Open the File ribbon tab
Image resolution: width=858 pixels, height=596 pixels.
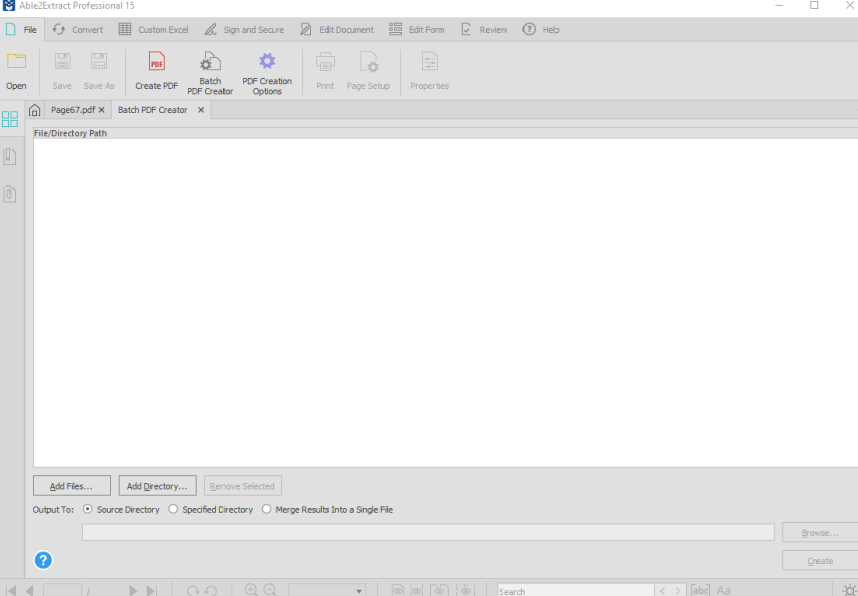(22, 30)
